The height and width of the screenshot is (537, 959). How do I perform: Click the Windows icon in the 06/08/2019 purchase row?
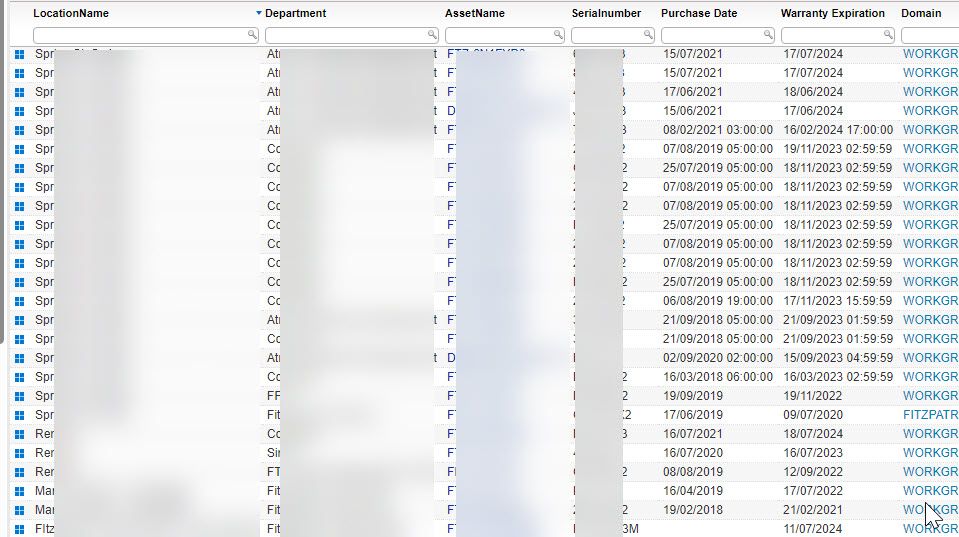pos(19,301)
